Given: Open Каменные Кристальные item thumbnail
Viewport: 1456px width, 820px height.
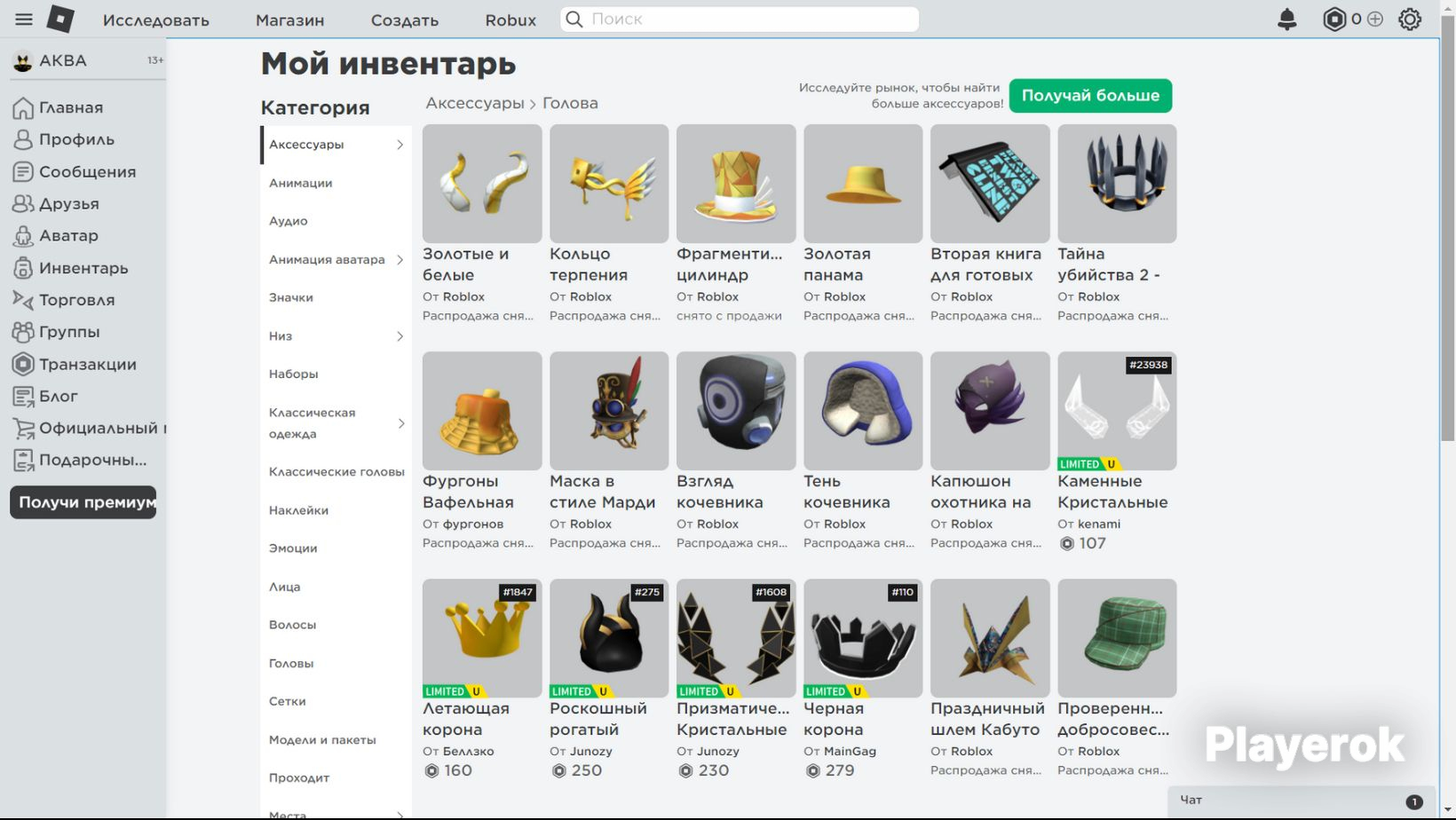Looking at the screenshot, I should point(1117,411).
